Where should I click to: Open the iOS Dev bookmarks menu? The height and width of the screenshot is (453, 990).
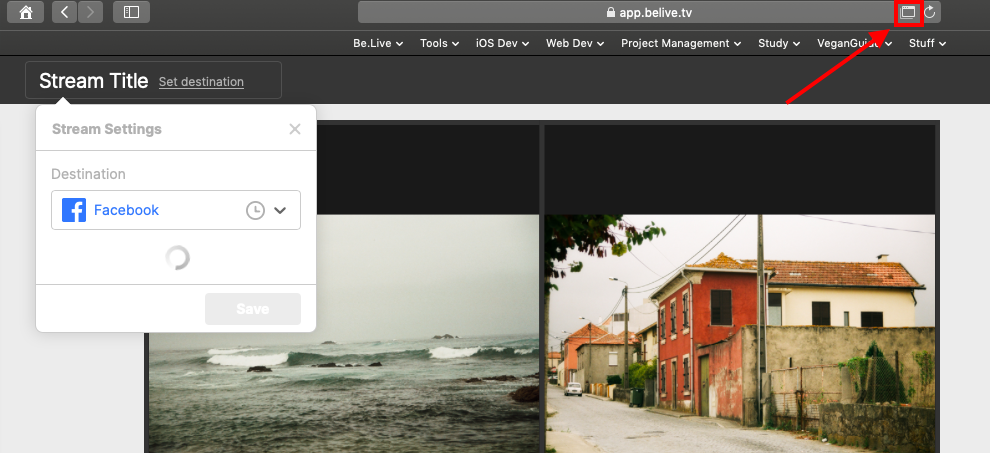click(x=502, y=43)
